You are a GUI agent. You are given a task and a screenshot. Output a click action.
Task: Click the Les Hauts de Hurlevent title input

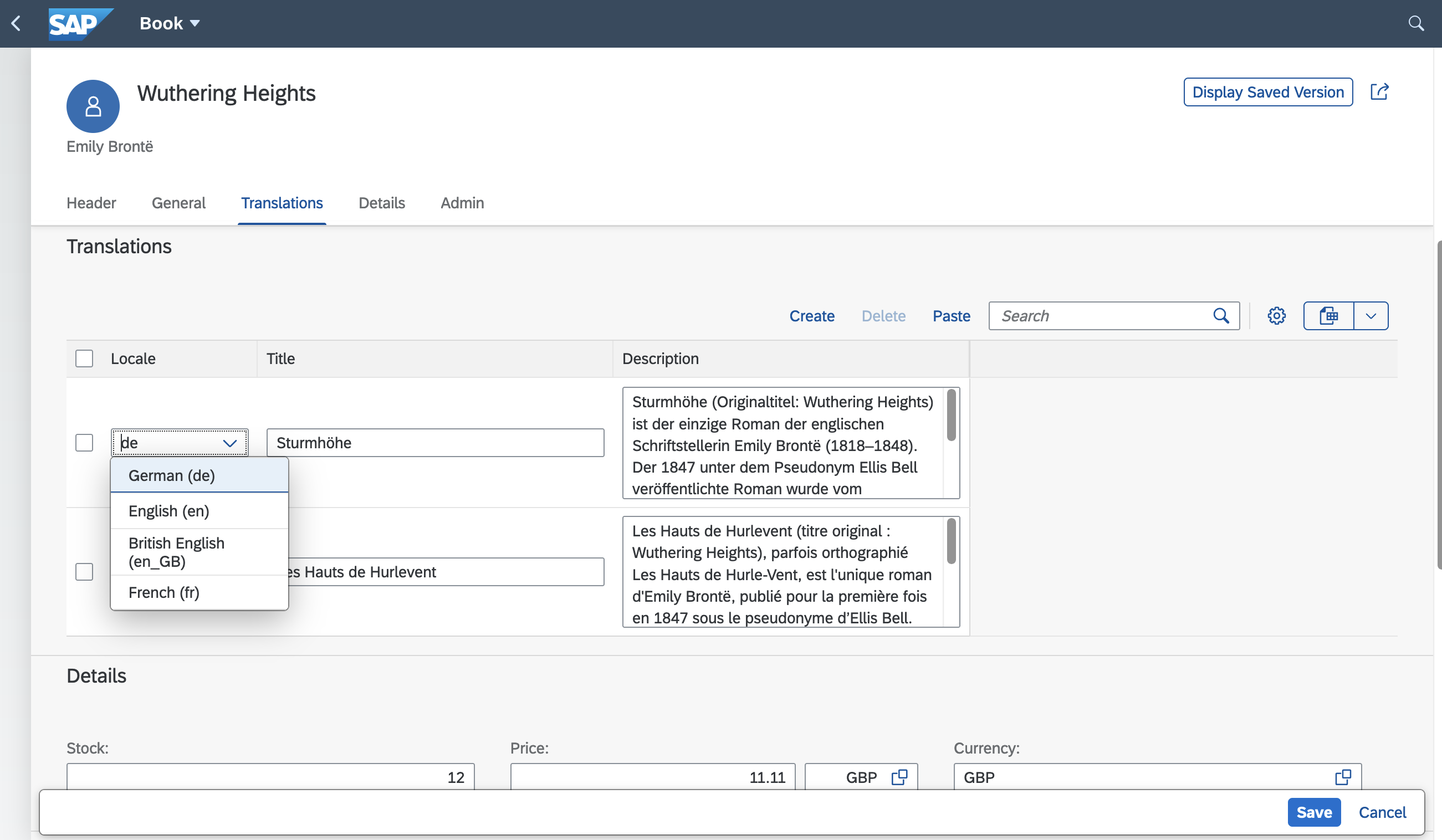point(446,572)
